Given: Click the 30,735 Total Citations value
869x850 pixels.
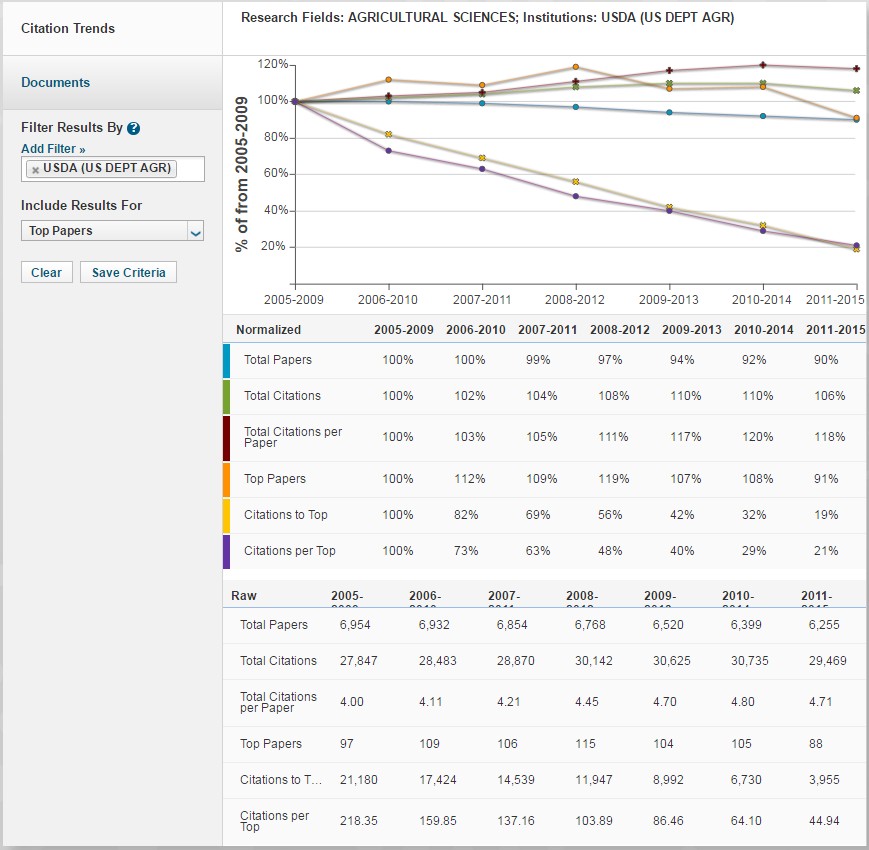Looking at the screenshot, I should 750,661.
